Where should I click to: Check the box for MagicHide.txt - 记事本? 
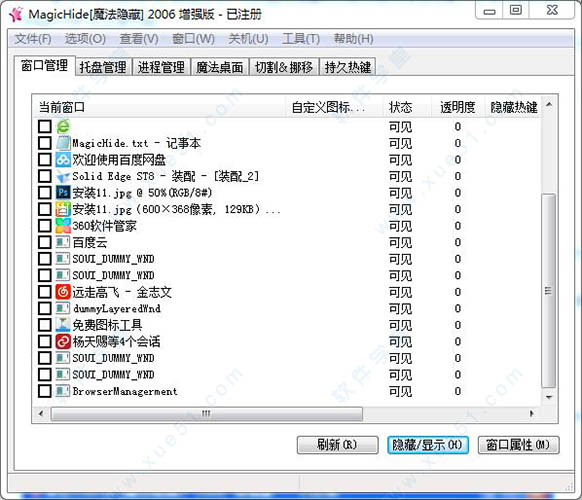pos(45,143)
